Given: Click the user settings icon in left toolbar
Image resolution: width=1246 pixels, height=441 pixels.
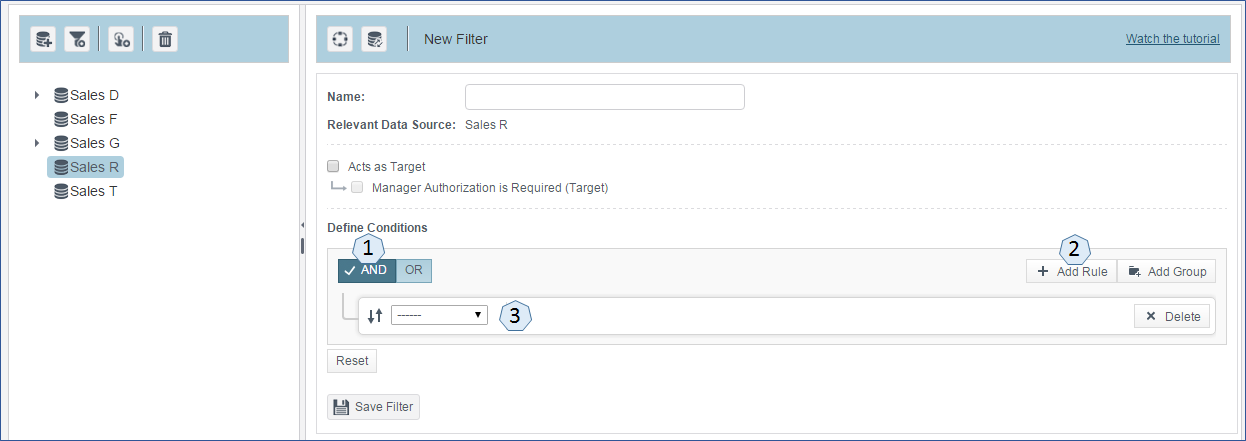Looking at the screenshot, I should [120, 39].
